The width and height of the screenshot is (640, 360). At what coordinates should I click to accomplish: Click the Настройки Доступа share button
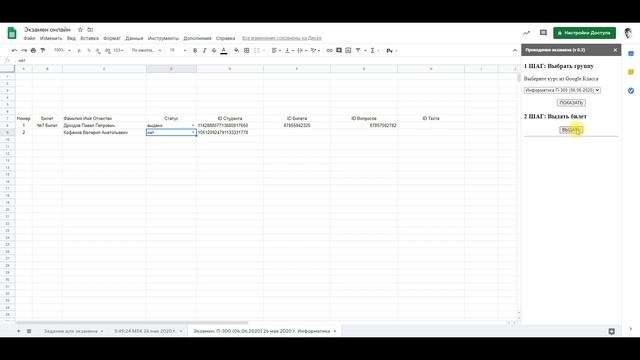tap(584, 33)
